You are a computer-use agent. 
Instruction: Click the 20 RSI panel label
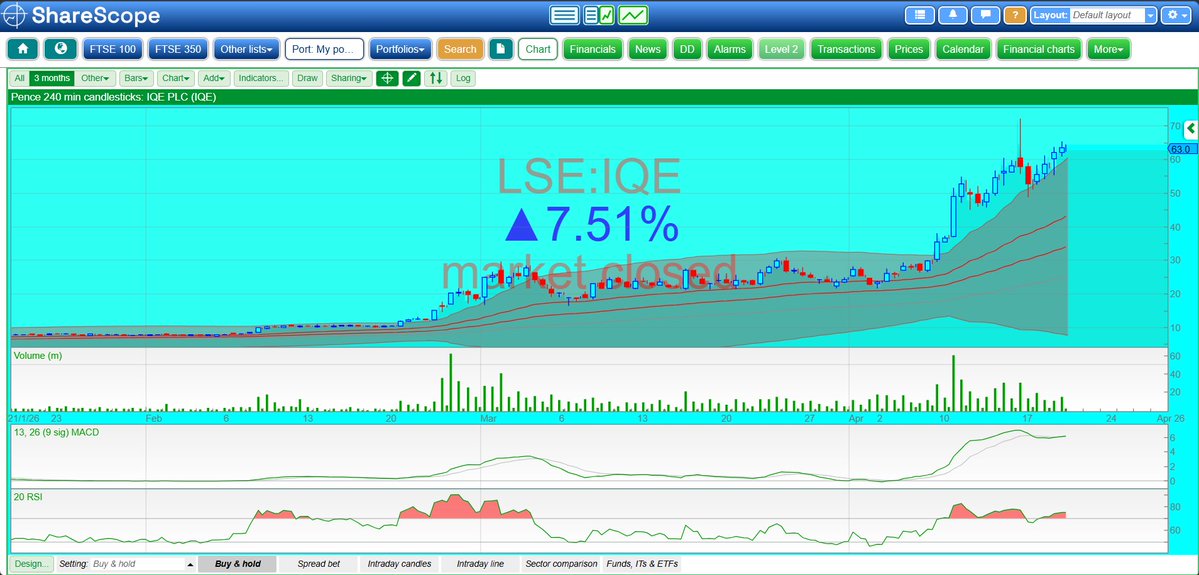[x=28, y=497]
